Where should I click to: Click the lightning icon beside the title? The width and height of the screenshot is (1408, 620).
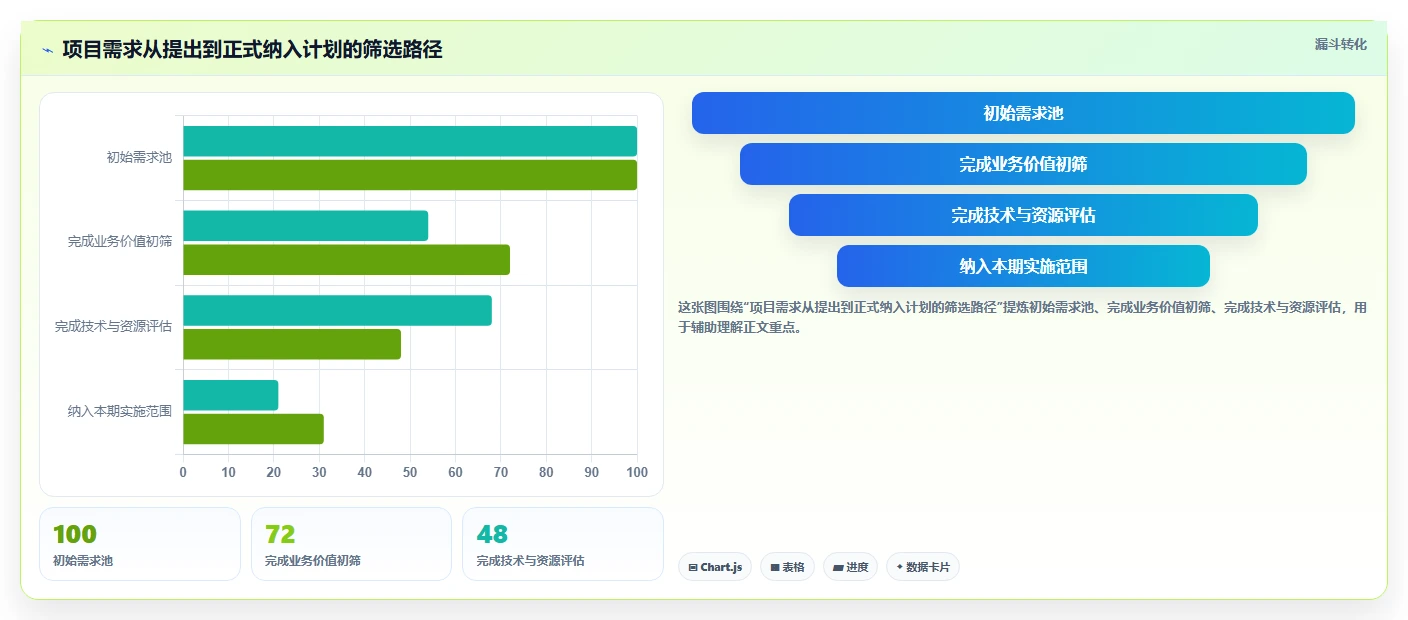pyautogui.click(x=47, y=50)
